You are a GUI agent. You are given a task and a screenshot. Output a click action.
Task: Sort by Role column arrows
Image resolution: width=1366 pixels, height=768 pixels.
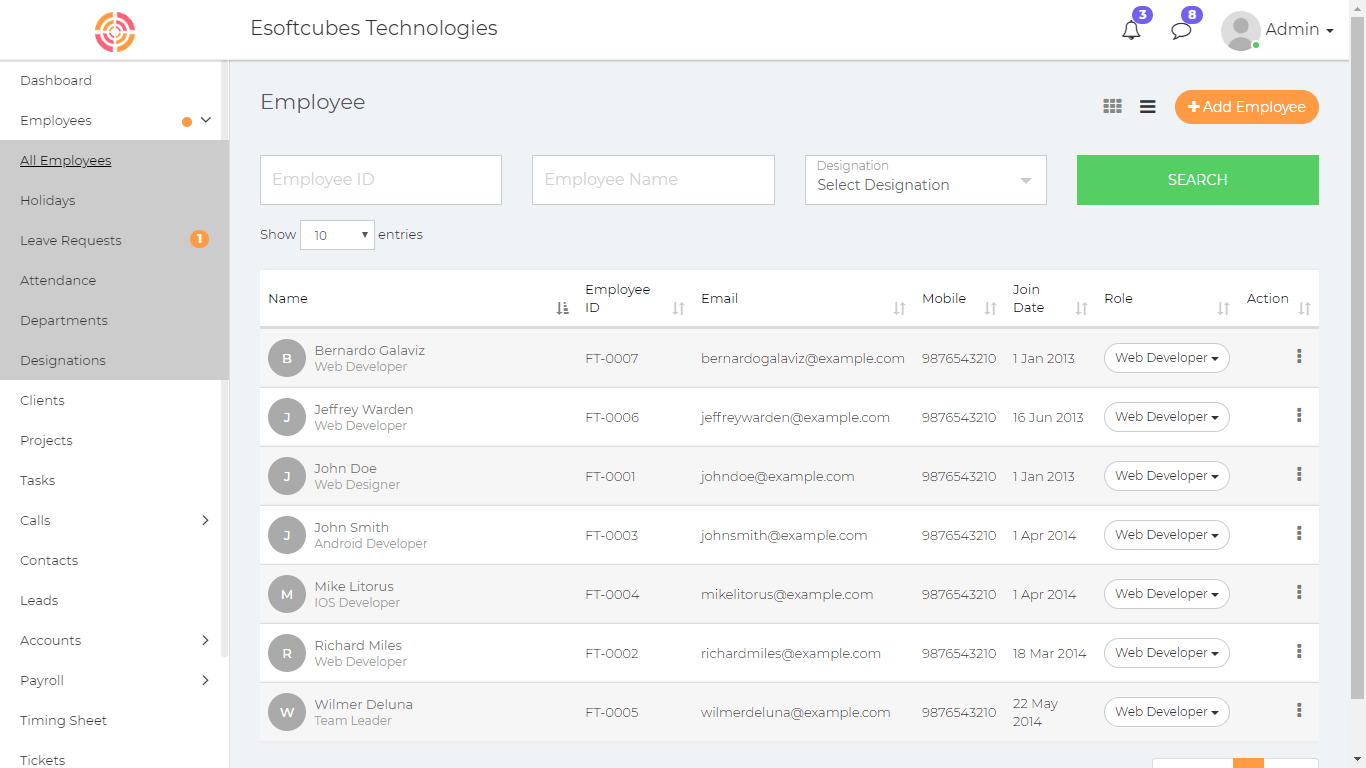1223,308
